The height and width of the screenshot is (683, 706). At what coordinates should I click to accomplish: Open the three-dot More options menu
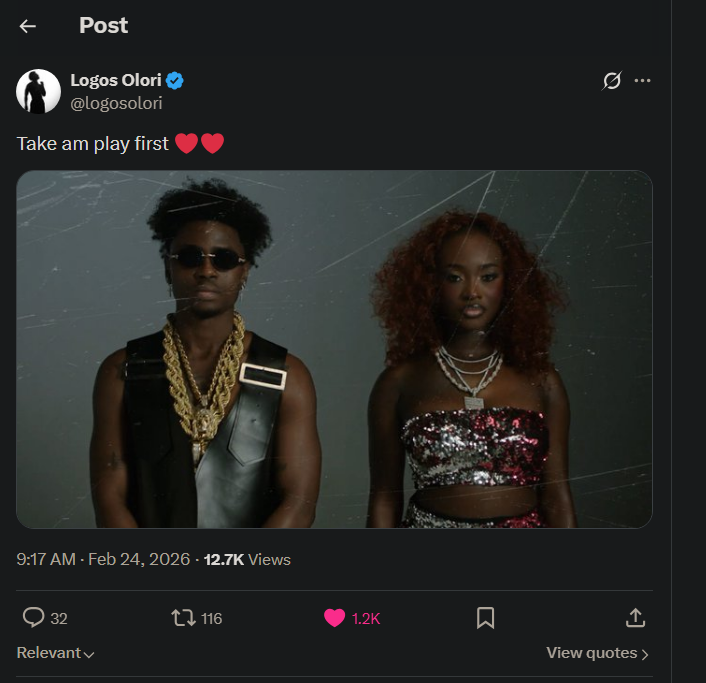[643, 81]
